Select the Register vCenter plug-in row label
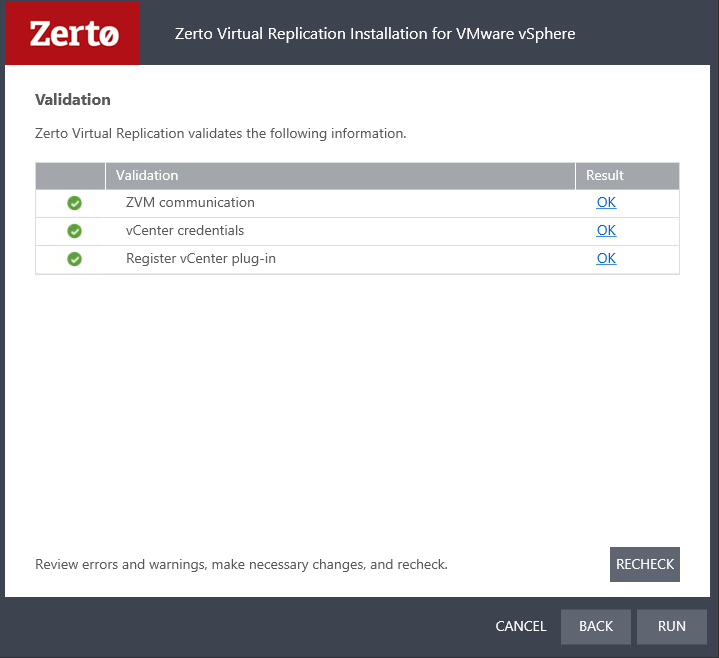This screenshot has width=719, height=658. click(200, 258)
